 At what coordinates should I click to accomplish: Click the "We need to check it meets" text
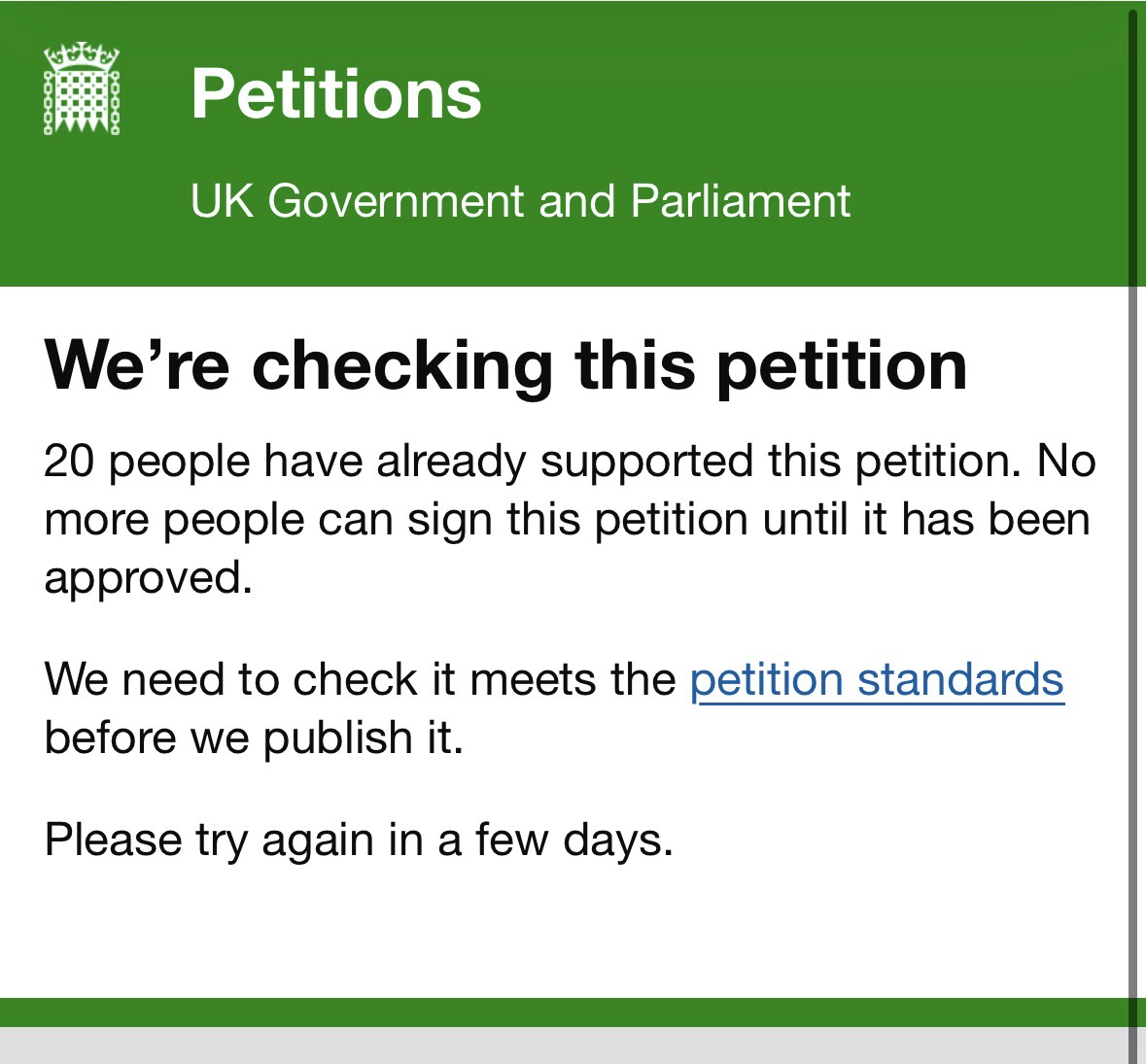click(360, 679)
